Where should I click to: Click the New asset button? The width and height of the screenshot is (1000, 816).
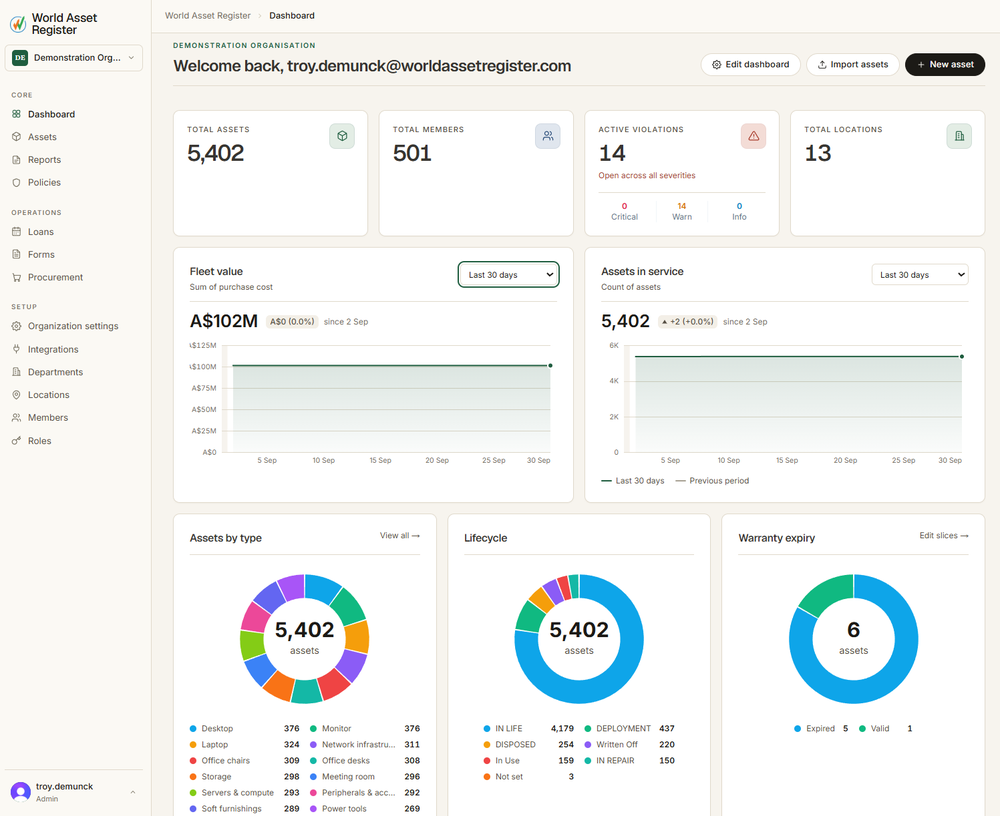pos(945,64)
